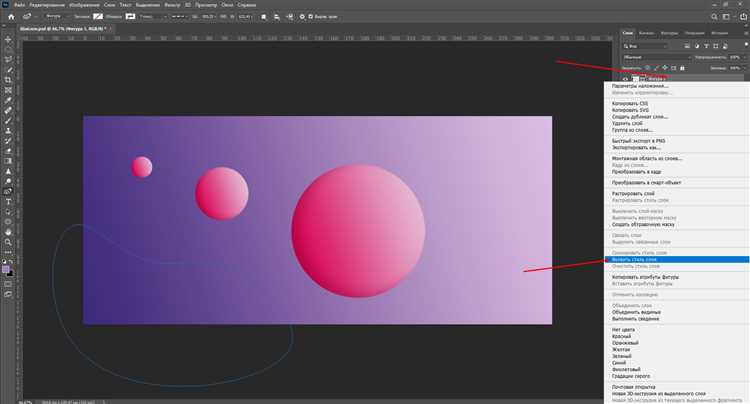Select the Path Selection tool

tap(8, 211)
